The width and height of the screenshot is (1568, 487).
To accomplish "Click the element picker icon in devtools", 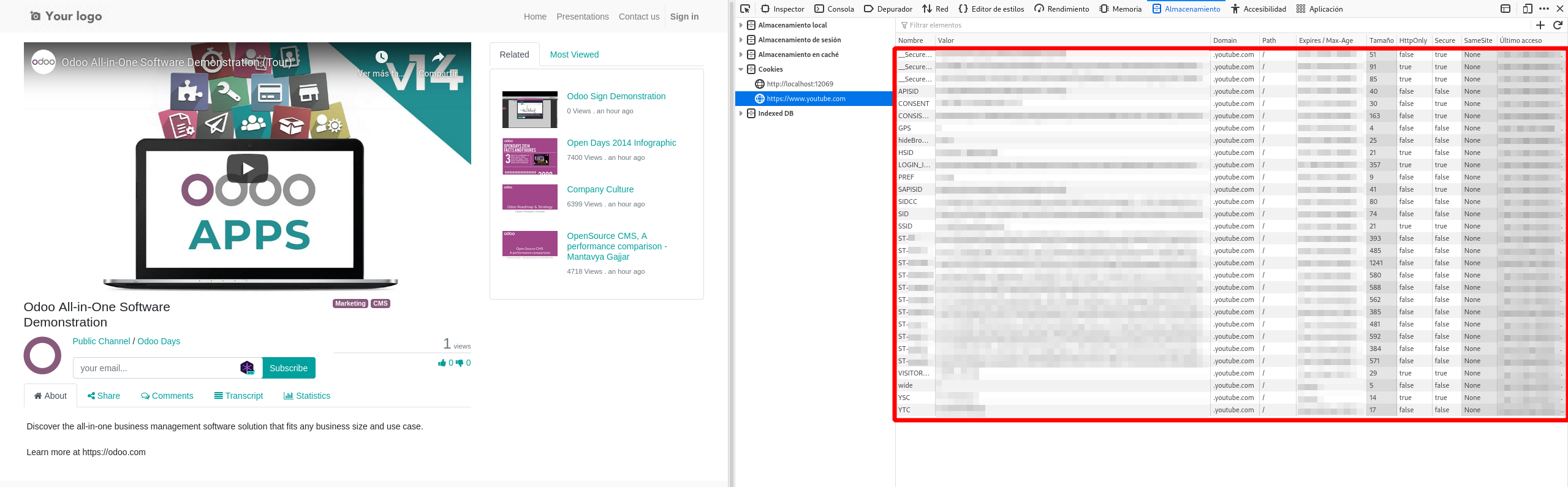I will pyautogui.click(x=745, y=9).
